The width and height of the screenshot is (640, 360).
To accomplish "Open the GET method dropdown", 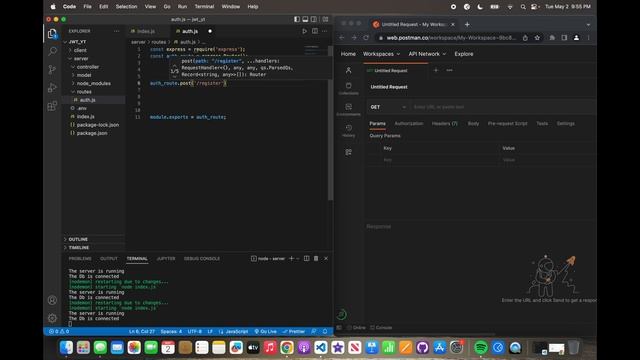I will 388,107.
